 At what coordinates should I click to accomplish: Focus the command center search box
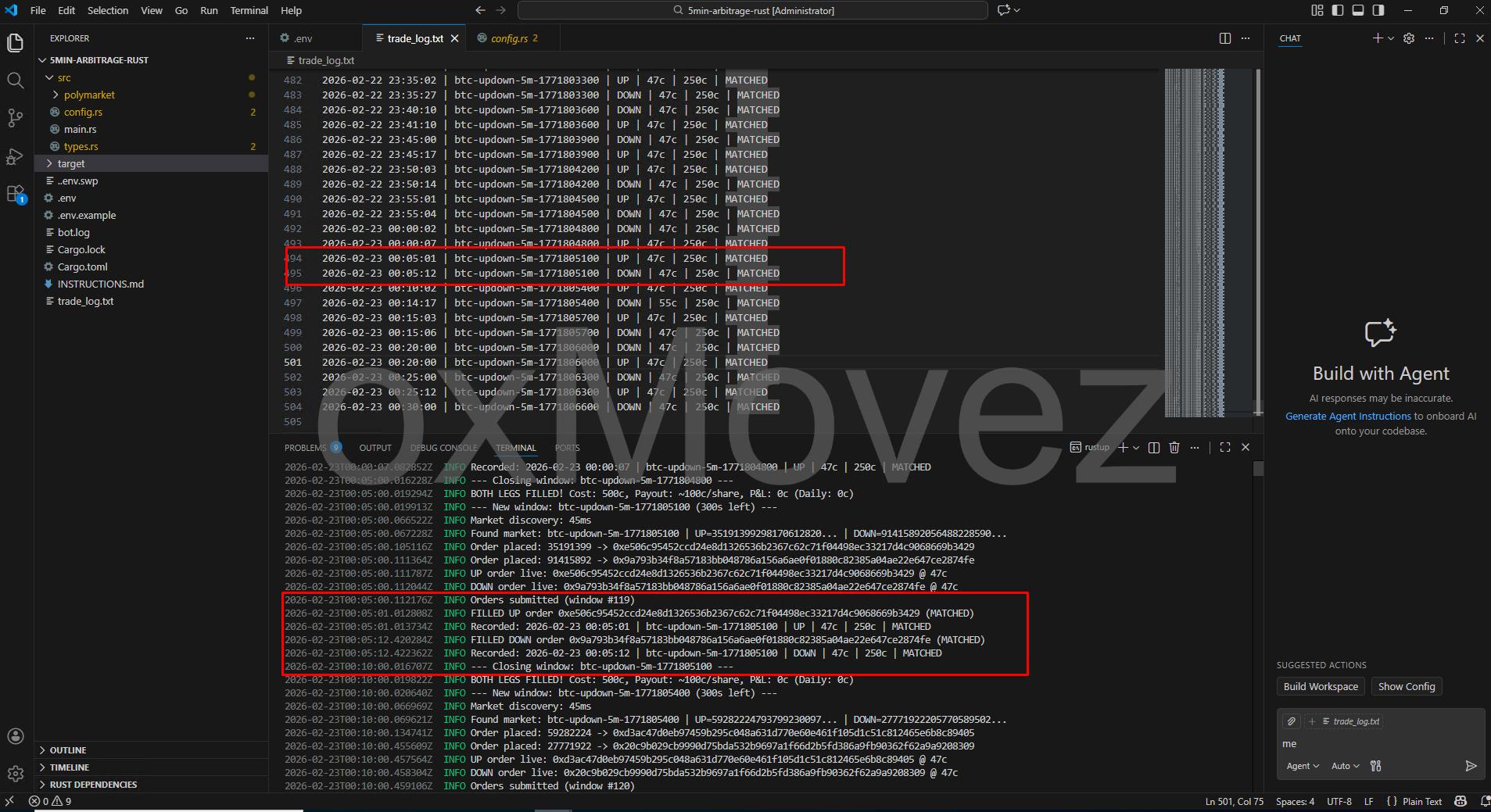pos(752,10)
